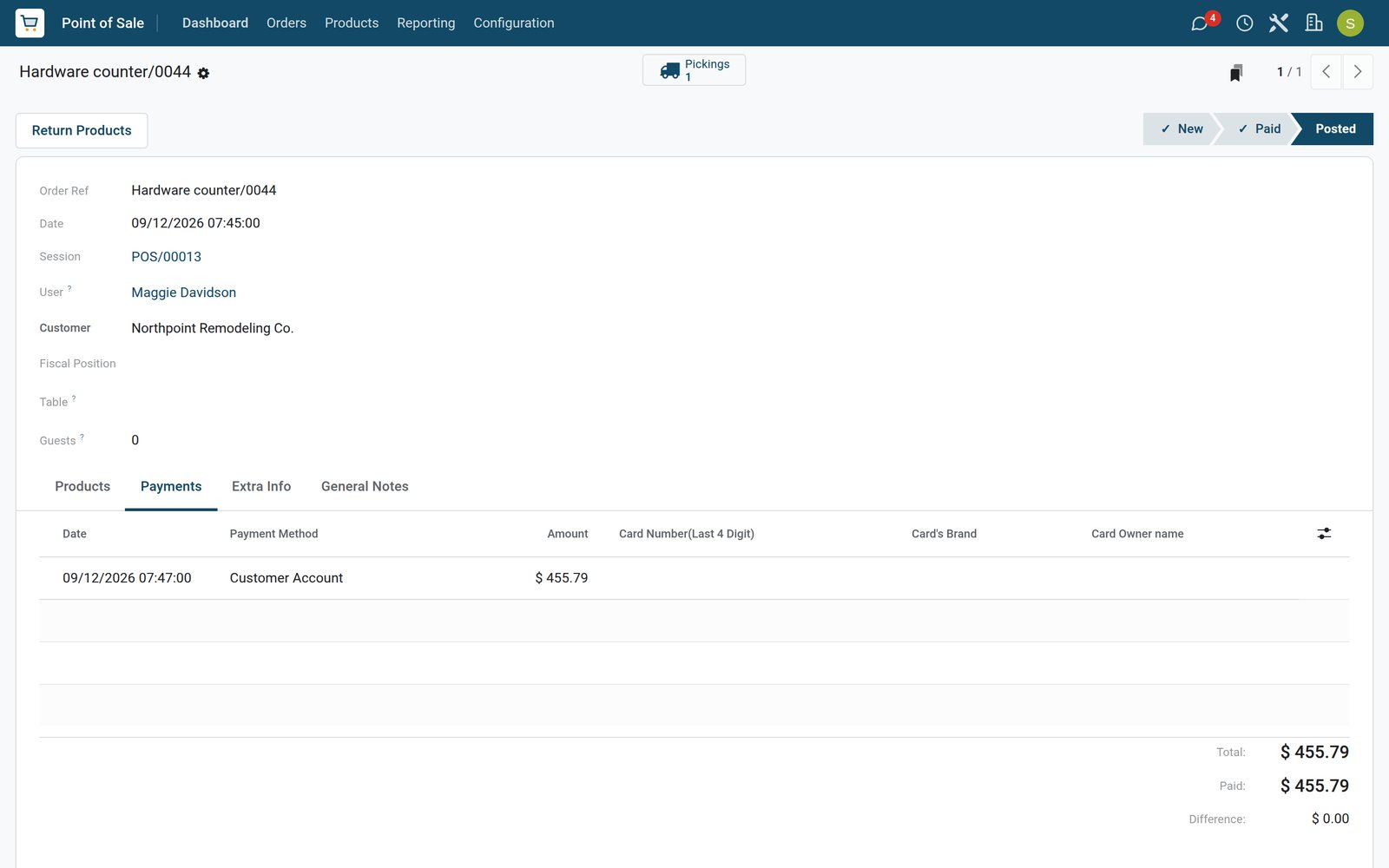Image resolution: width=1389 pixels, height=868 pixels.
Task: Click the order date 09/12/2026 07:45:00 value
Action: coord(196,223)
